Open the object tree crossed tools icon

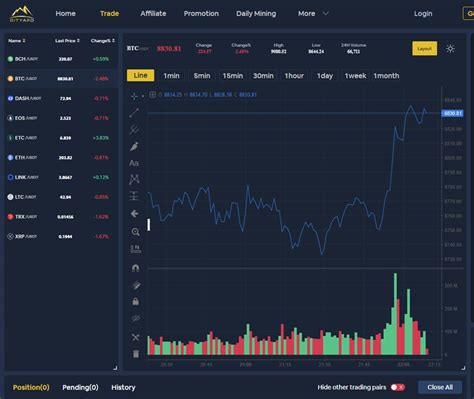(135, 337)
